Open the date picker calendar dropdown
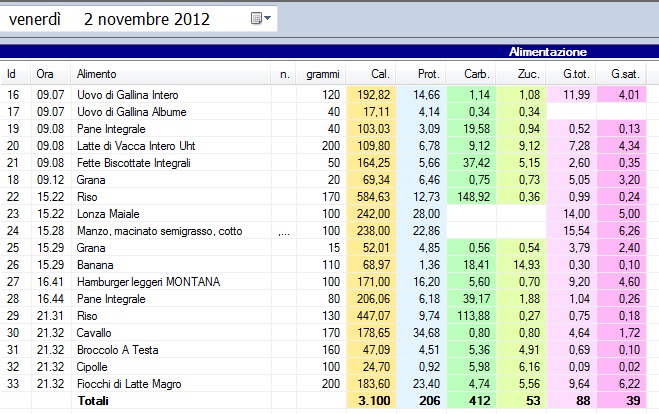Viewport: 659px width, 414px height. click(x=261, y=18)
